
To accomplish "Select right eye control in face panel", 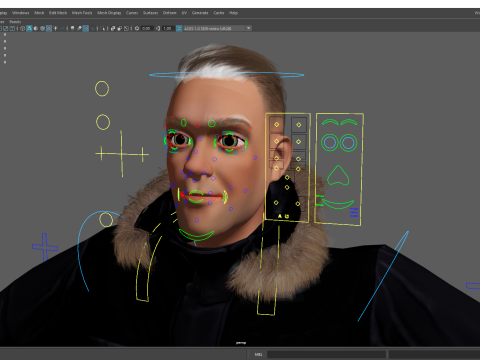I will point(348,143).
